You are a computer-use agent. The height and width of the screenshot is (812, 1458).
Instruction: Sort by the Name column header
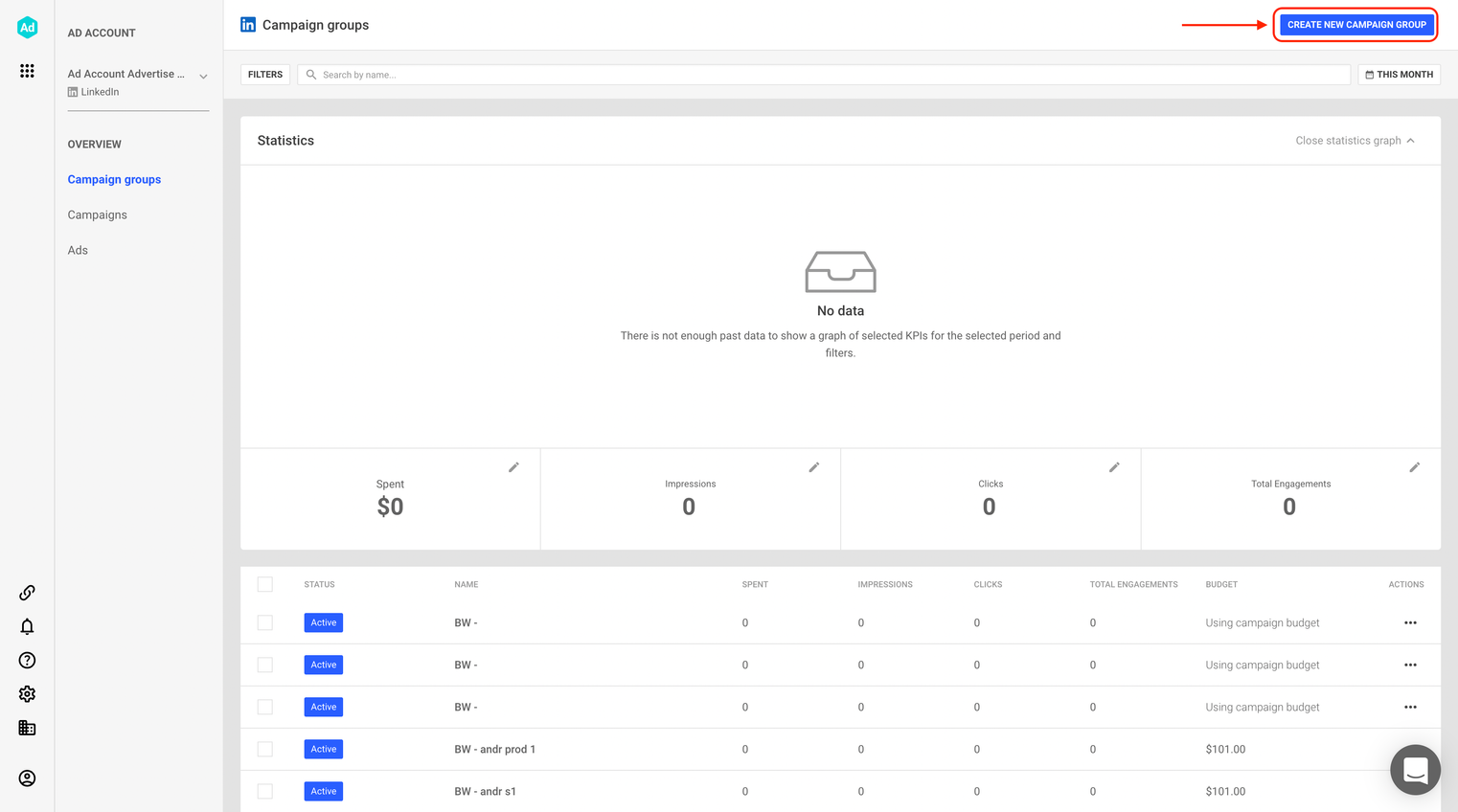coord(466,584)
